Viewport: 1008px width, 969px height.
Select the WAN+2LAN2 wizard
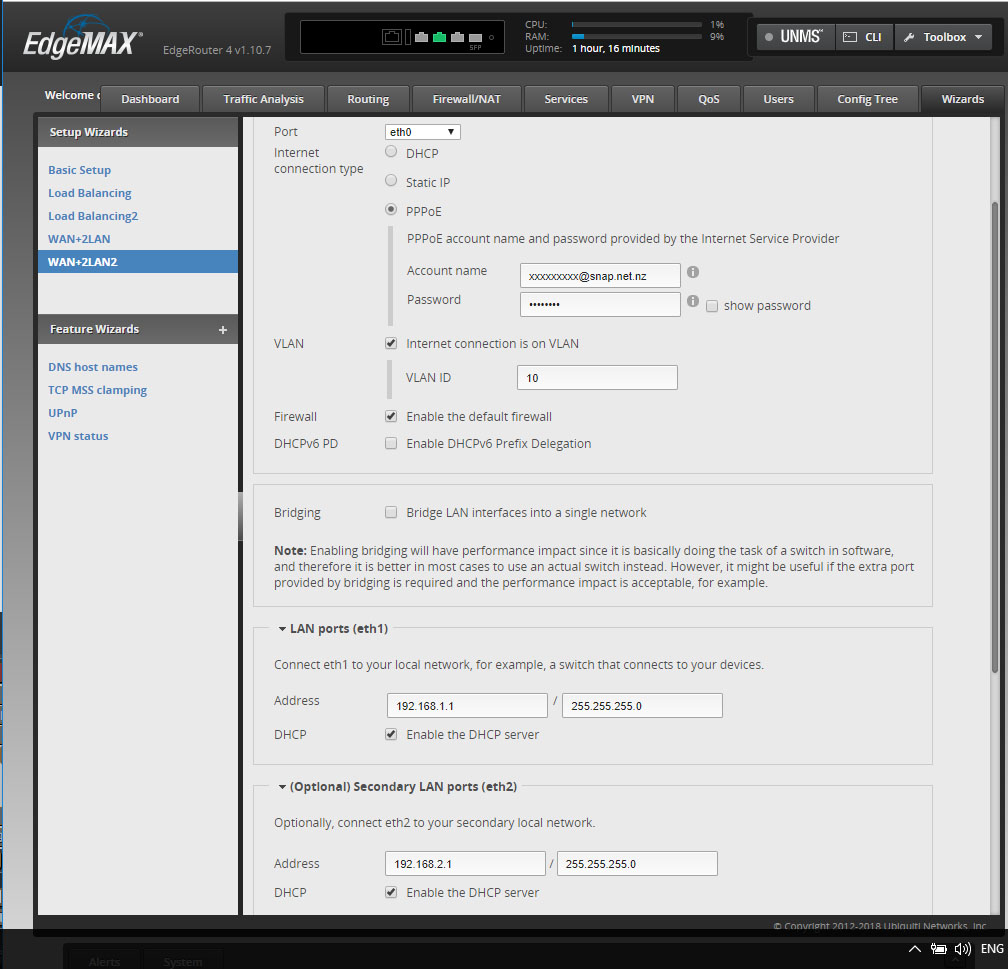click(138, 262)
